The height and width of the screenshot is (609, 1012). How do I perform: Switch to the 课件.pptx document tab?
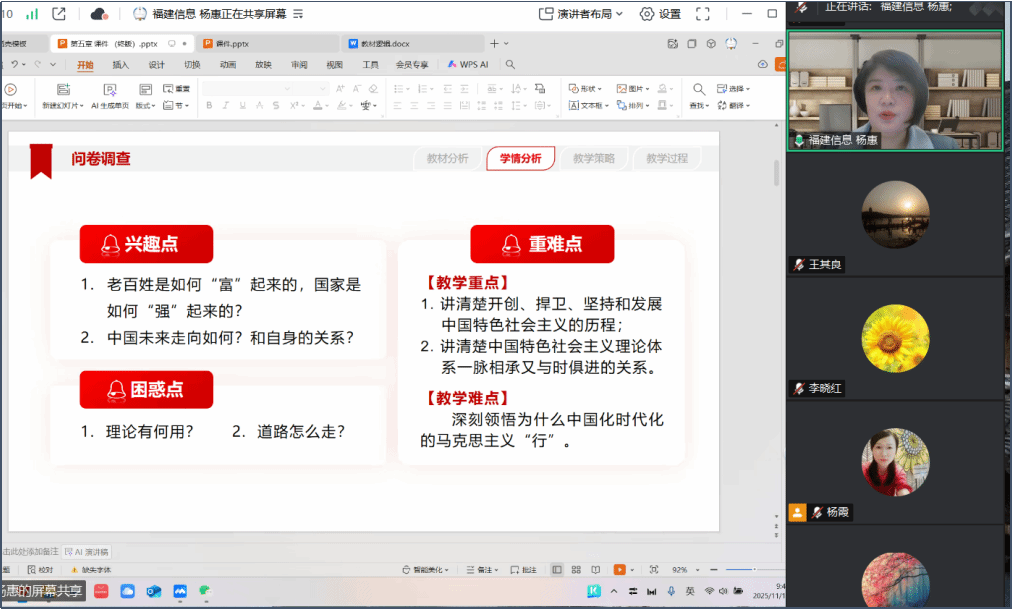[229, 44]
